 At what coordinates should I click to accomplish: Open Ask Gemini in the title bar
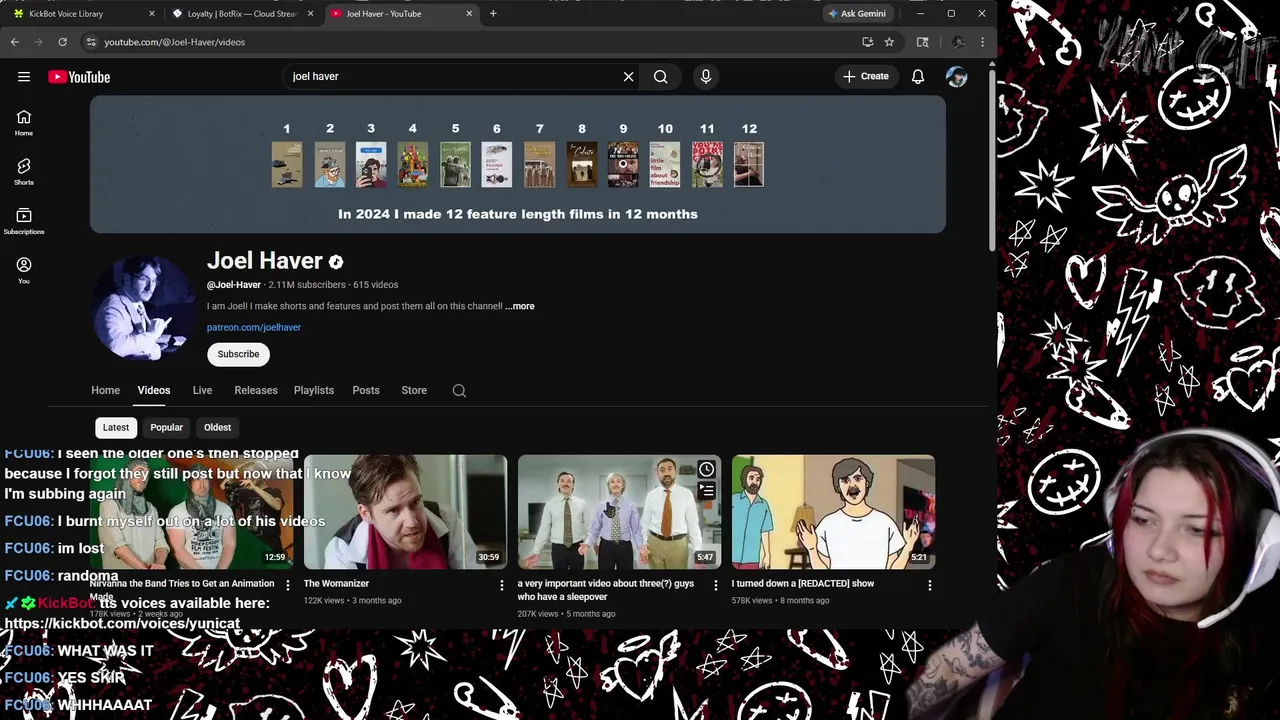click(x=856, y=14)
